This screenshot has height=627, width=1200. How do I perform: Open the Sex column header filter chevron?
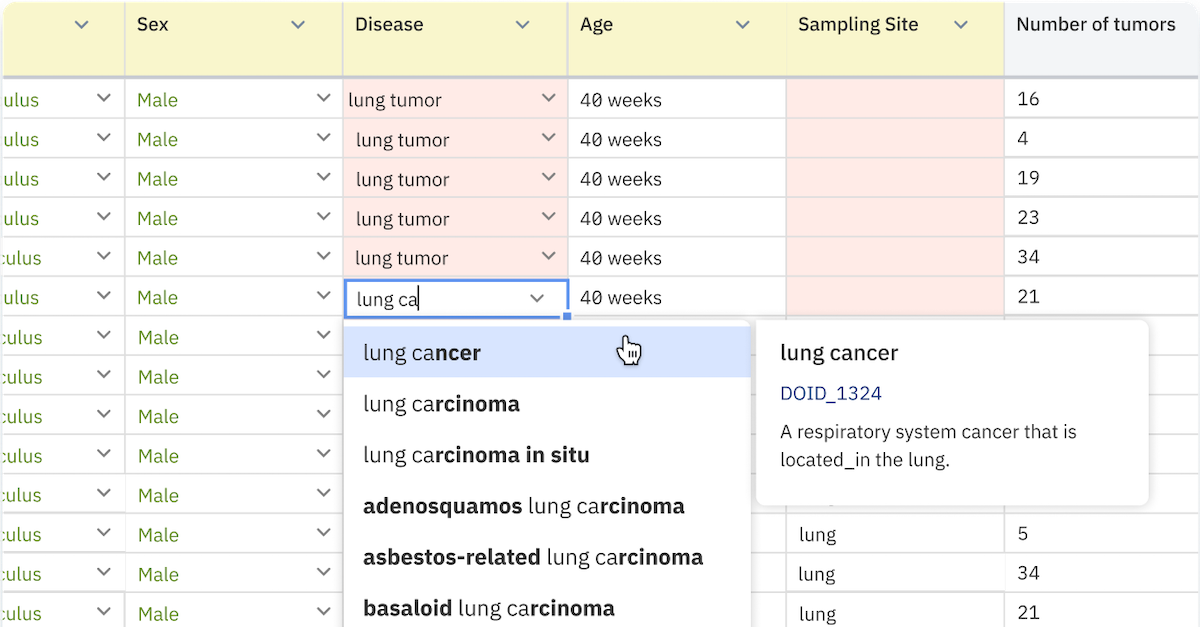point(297,24)
